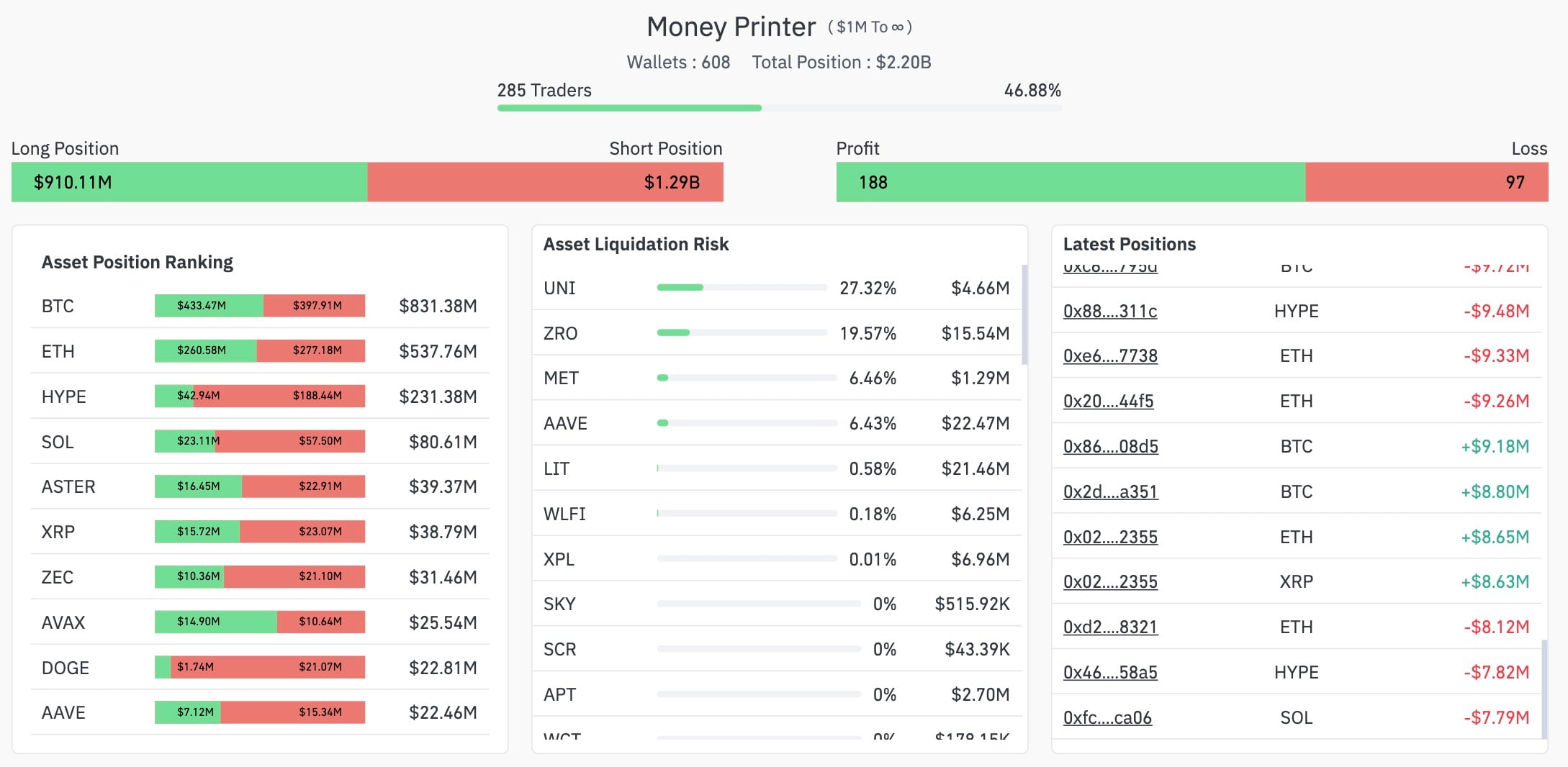This screenshot has width=1568, height=767.
Task: Open wallet link 0x2d....a351
Action: tap(1110, 491)
